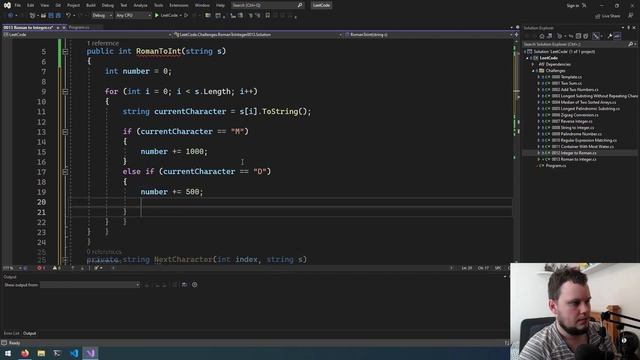640x360 pixels.
Task: Click the Start Without Debugging outline play icon
Action: coord(186,16)
